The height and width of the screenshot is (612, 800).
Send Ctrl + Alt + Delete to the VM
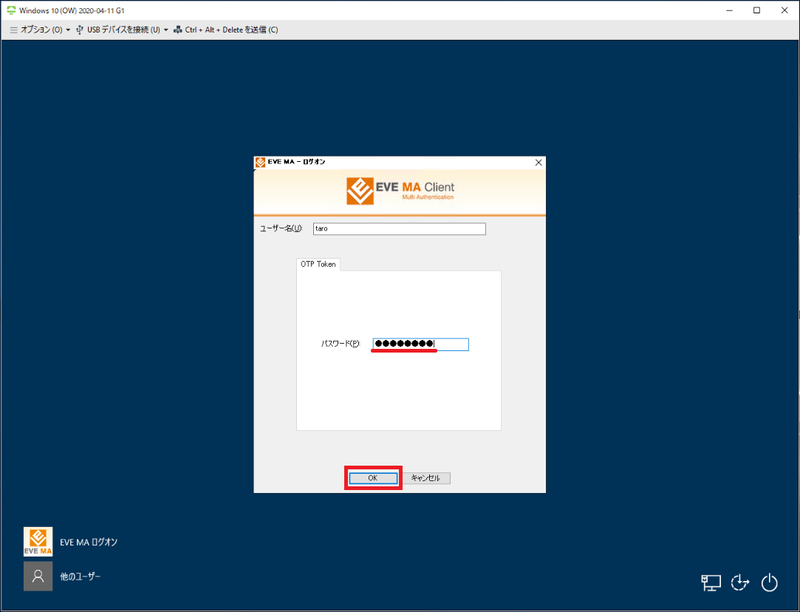click(x=226, y=30)
